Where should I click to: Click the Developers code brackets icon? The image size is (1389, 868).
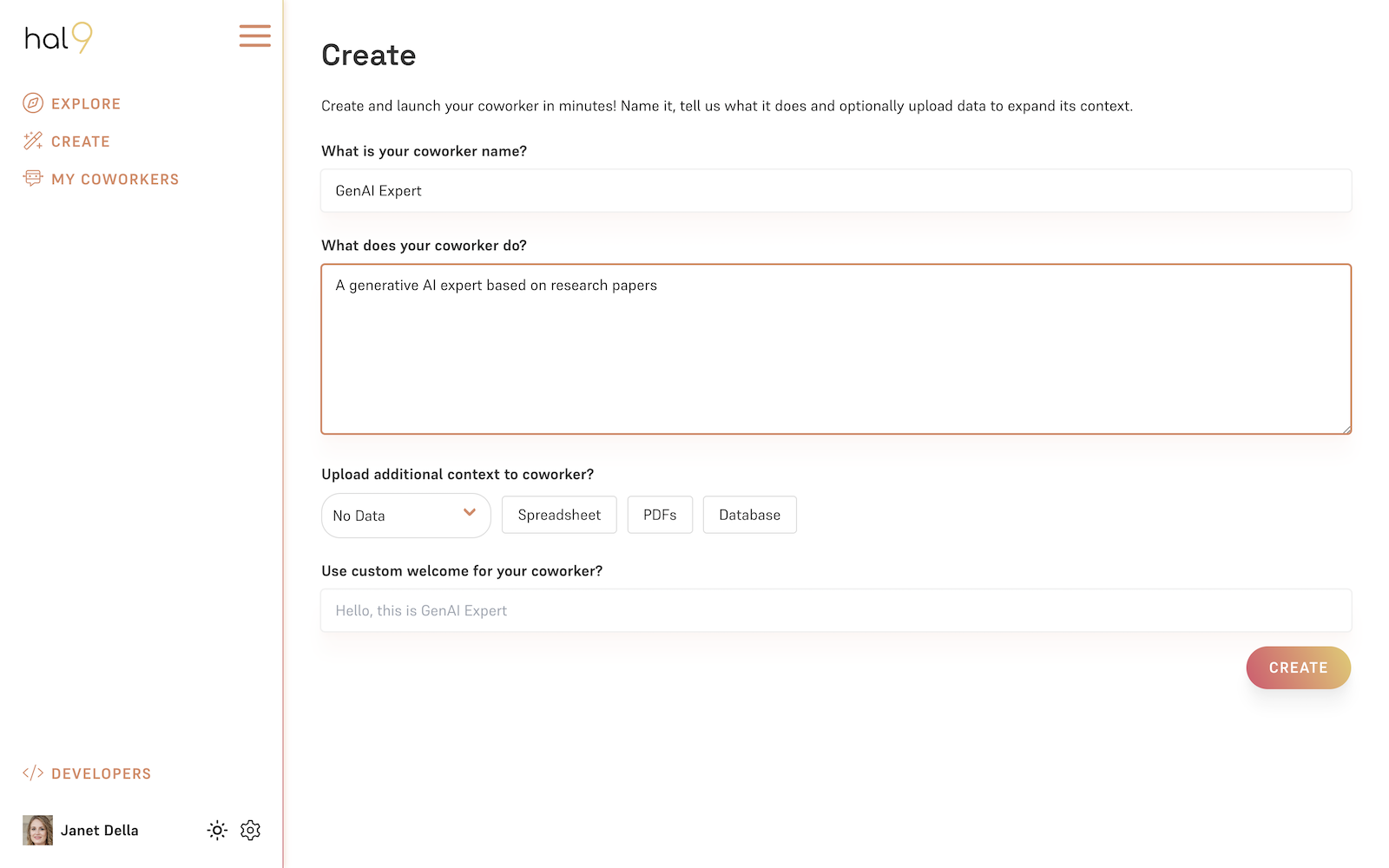[33, 773]
